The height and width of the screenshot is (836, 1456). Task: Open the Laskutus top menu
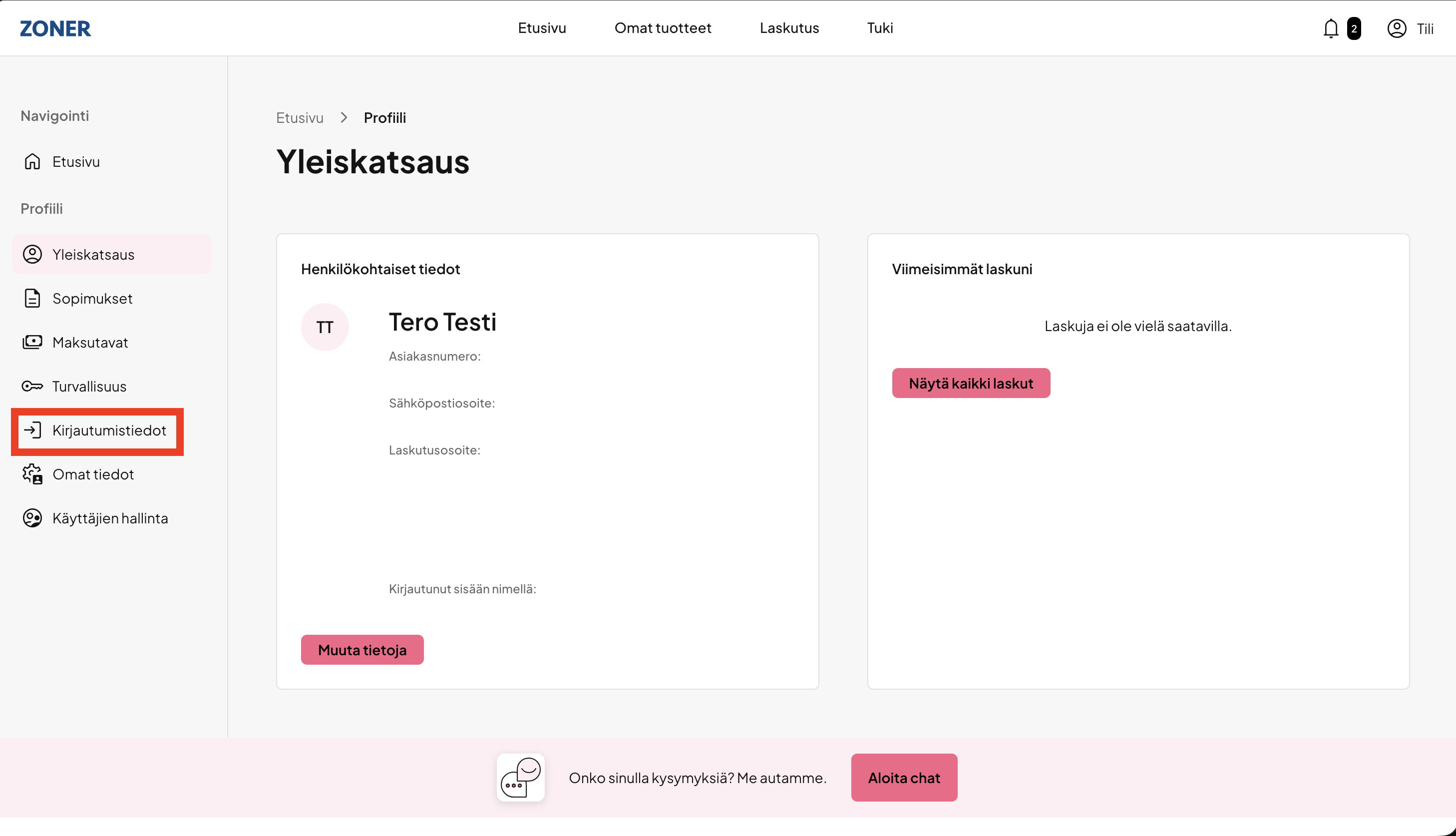pos(789,27)
